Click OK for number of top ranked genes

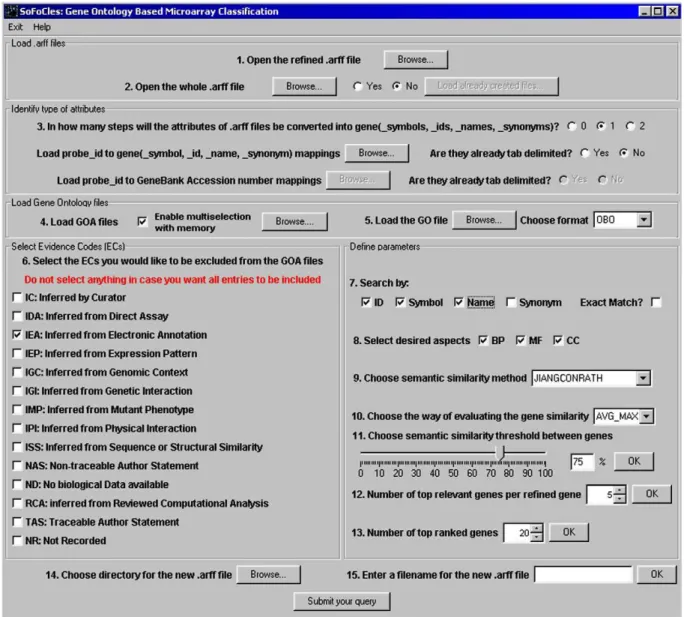pyautogui.click(x=569, y=532)
